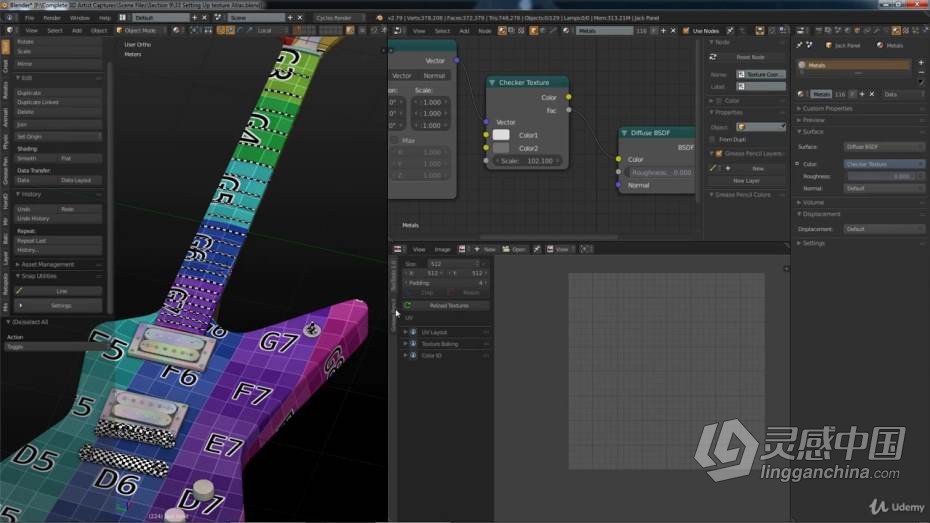Click the Delete button in tool shelf
This screenshot has width=930, height=523.
58,111
